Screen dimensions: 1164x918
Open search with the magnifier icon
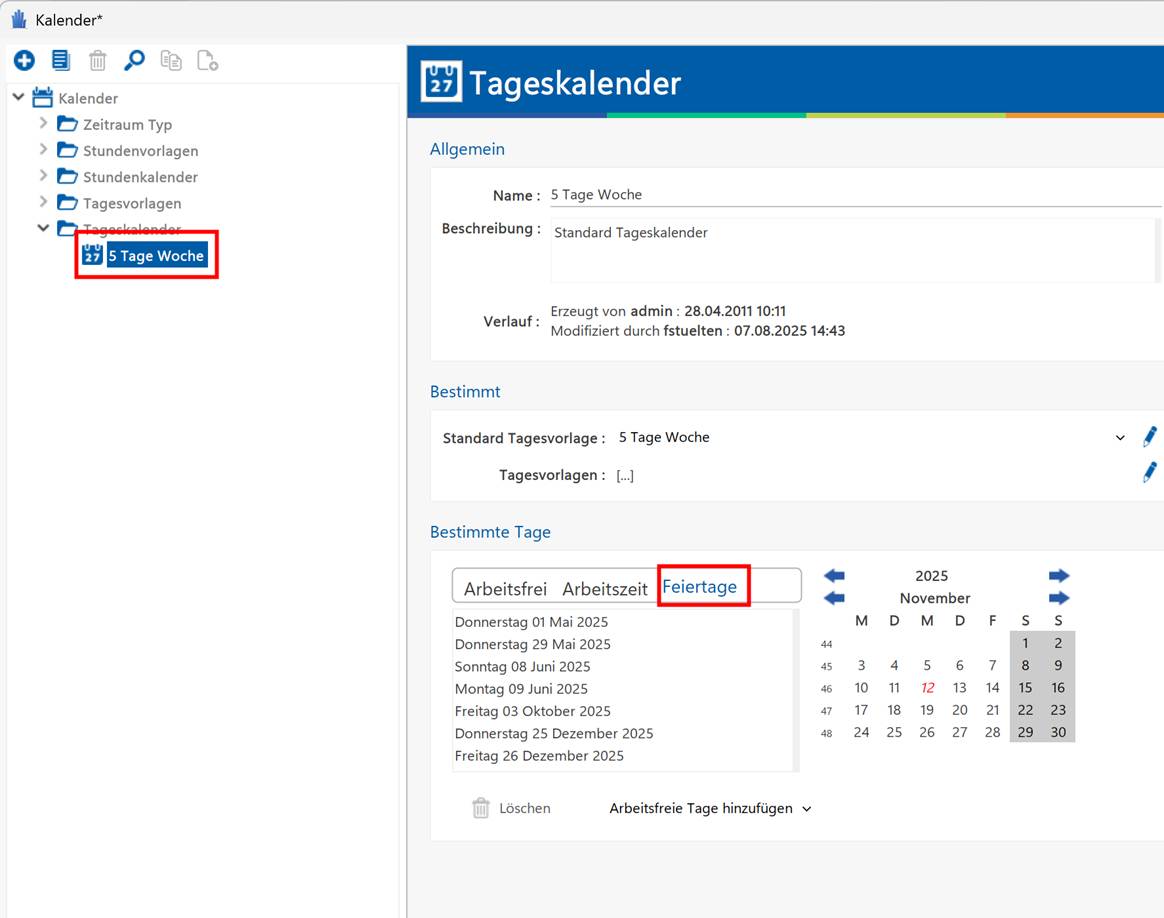(134, 60)
